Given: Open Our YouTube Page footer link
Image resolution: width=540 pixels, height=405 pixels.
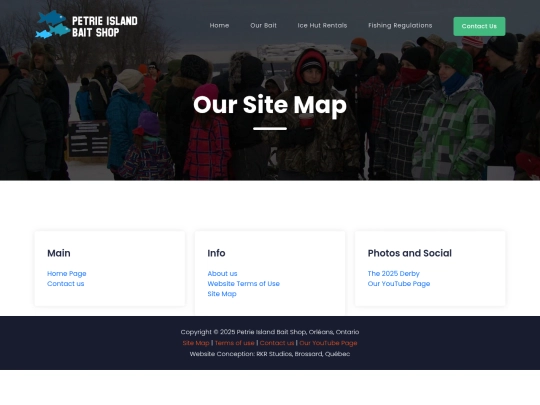Looking at the screenshot, I should point(328,343).
